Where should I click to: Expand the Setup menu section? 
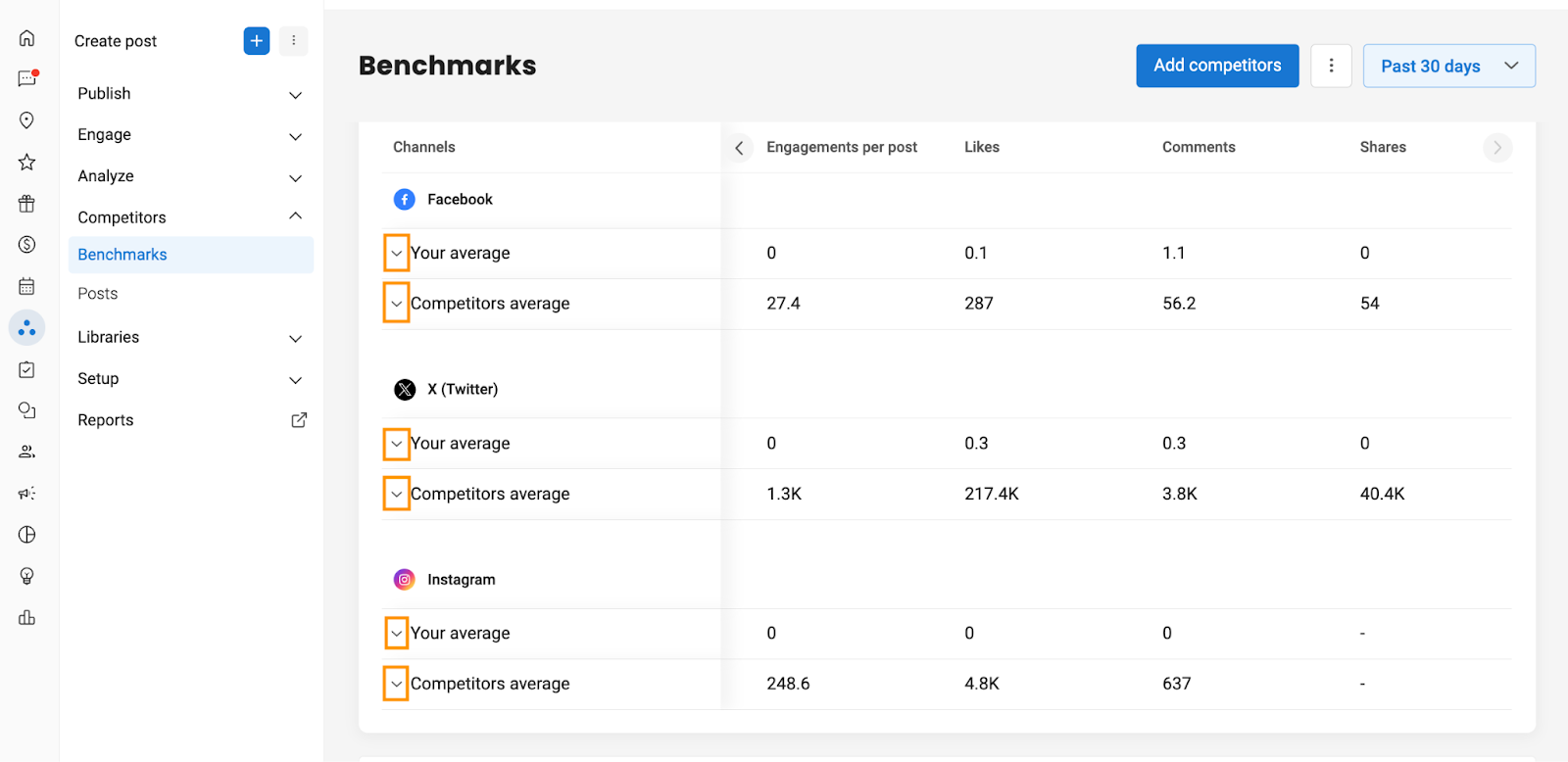[x=191, y=379]
